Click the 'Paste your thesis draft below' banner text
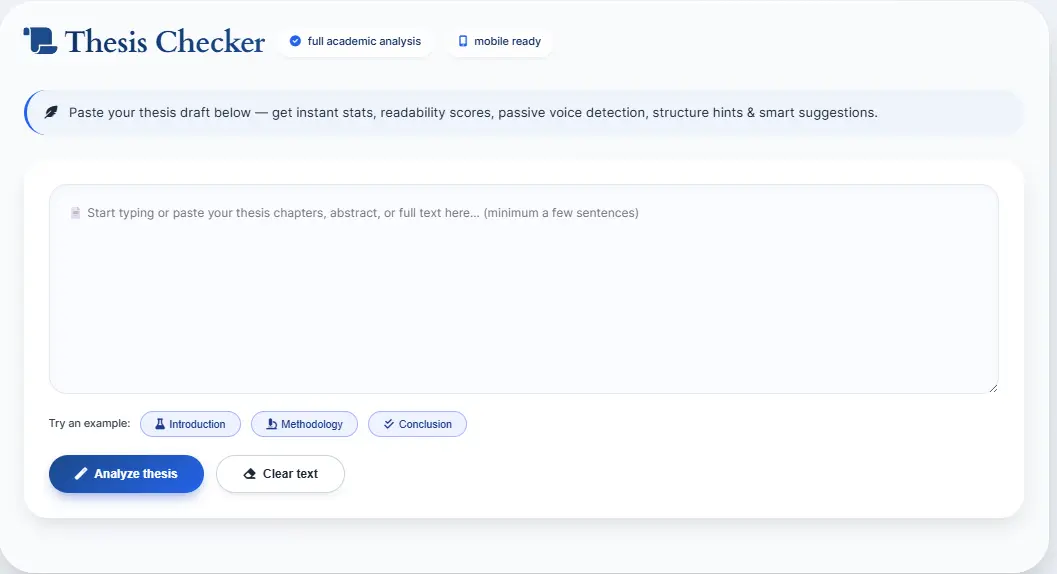 (x=473, y=113)
